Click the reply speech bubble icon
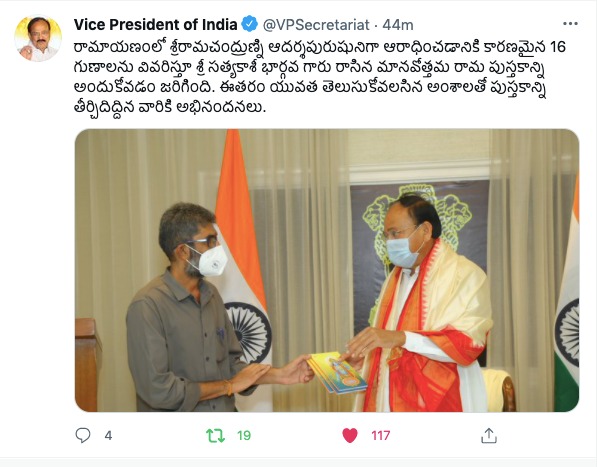This screenshot has height=467, width=597. (x=83, y=435)
